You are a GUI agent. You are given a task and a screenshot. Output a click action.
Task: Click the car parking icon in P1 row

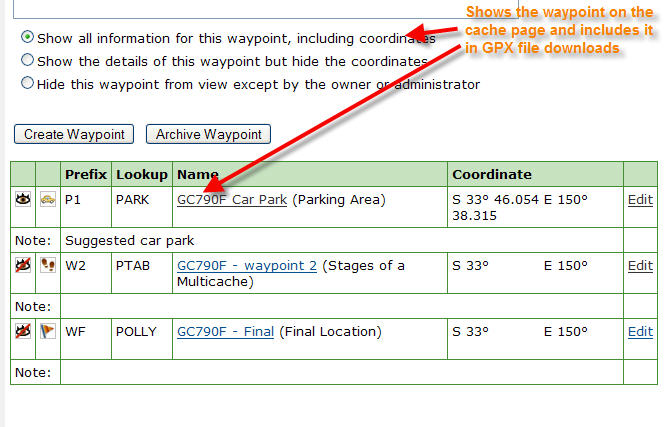(x=48, y=200)
